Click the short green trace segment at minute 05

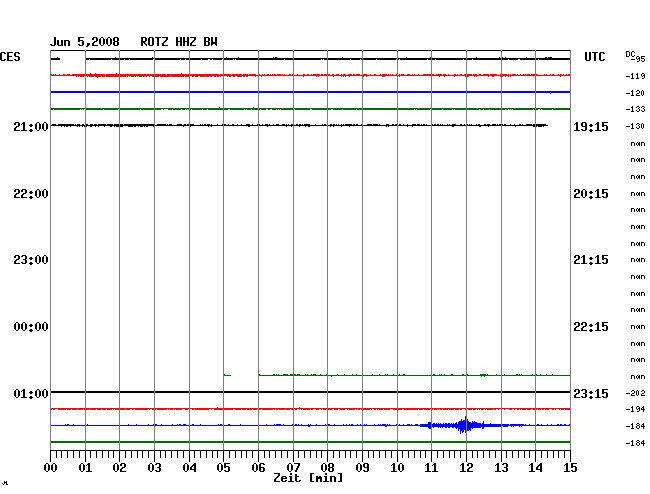[227, 375]
